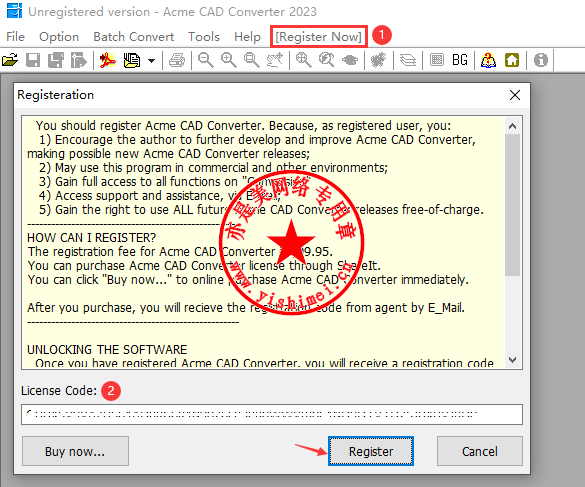Screen dimensions: 585x487
Task: Click the zoom previous magnifier icon
Action: (327, 60)
